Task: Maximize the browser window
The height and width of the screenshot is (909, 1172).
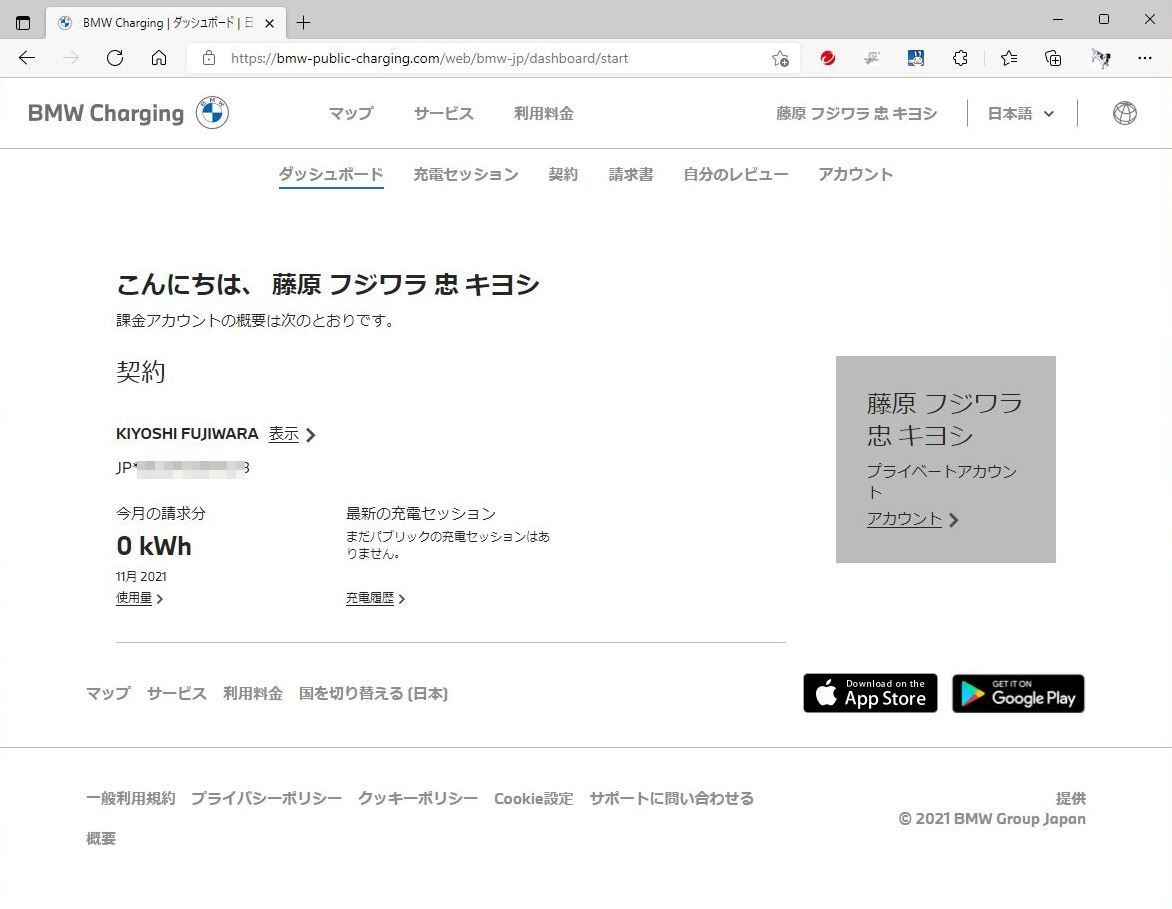Action: pyautogui.click(x=1104, y=19)
